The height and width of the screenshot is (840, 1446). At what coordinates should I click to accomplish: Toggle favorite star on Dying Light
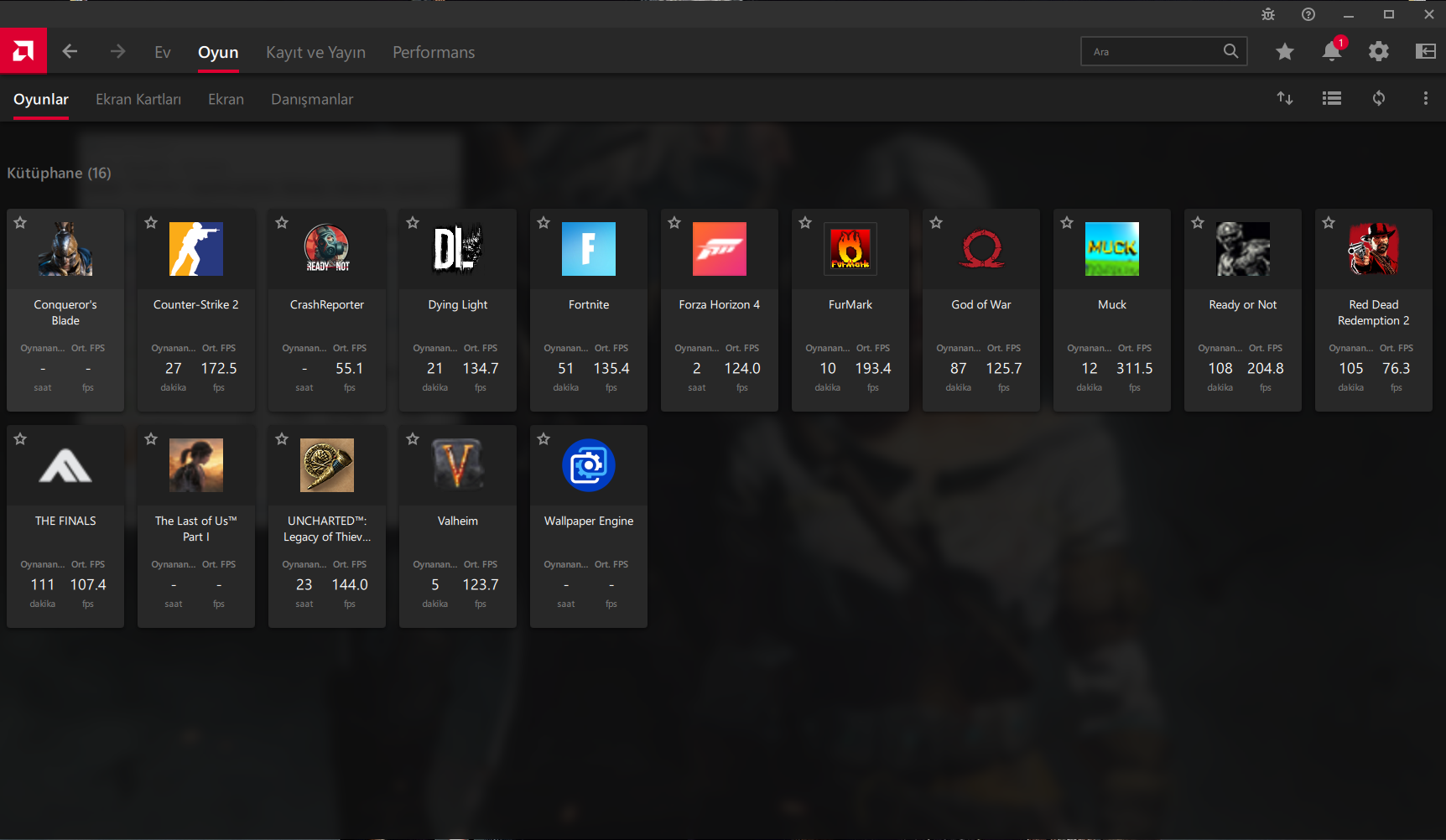[413, 222]
